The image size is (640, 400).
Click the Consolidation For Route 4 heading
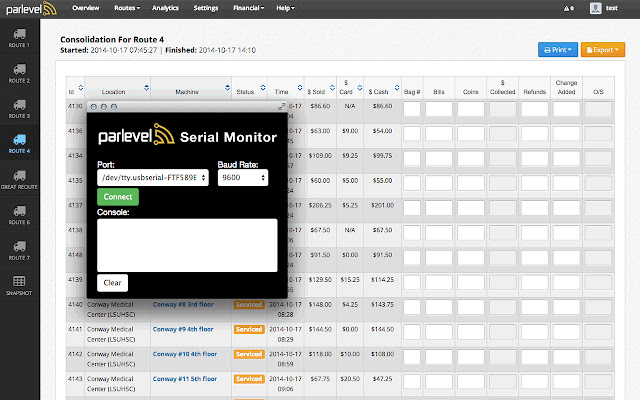(112, 40)
